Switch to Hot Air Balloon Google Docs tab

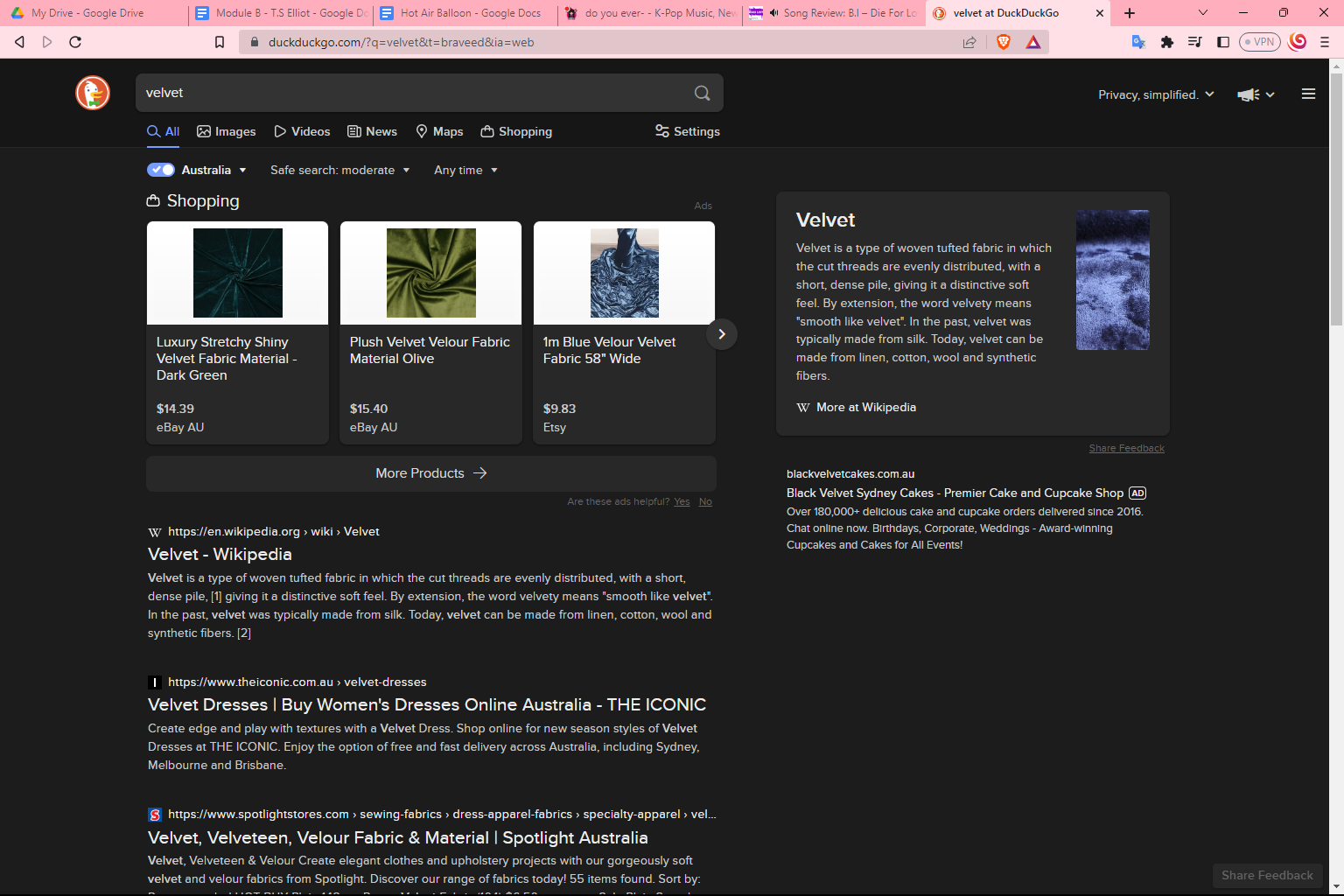(465, 13)
